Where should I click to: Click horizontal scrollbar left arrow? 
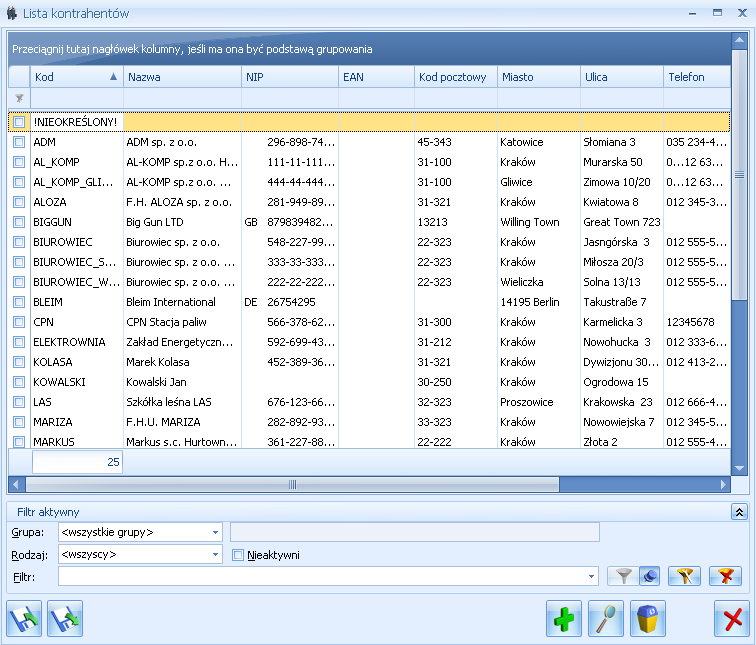15,484
